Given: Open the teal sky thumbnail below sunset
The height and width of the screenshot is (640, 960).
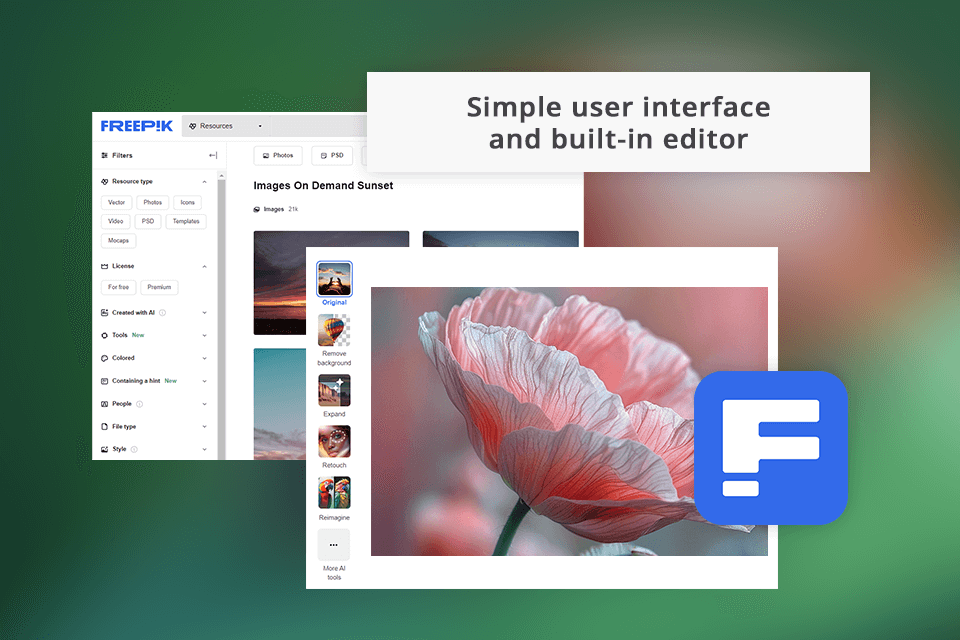Looking at the screenshot, I should click(x=280, y=404).
